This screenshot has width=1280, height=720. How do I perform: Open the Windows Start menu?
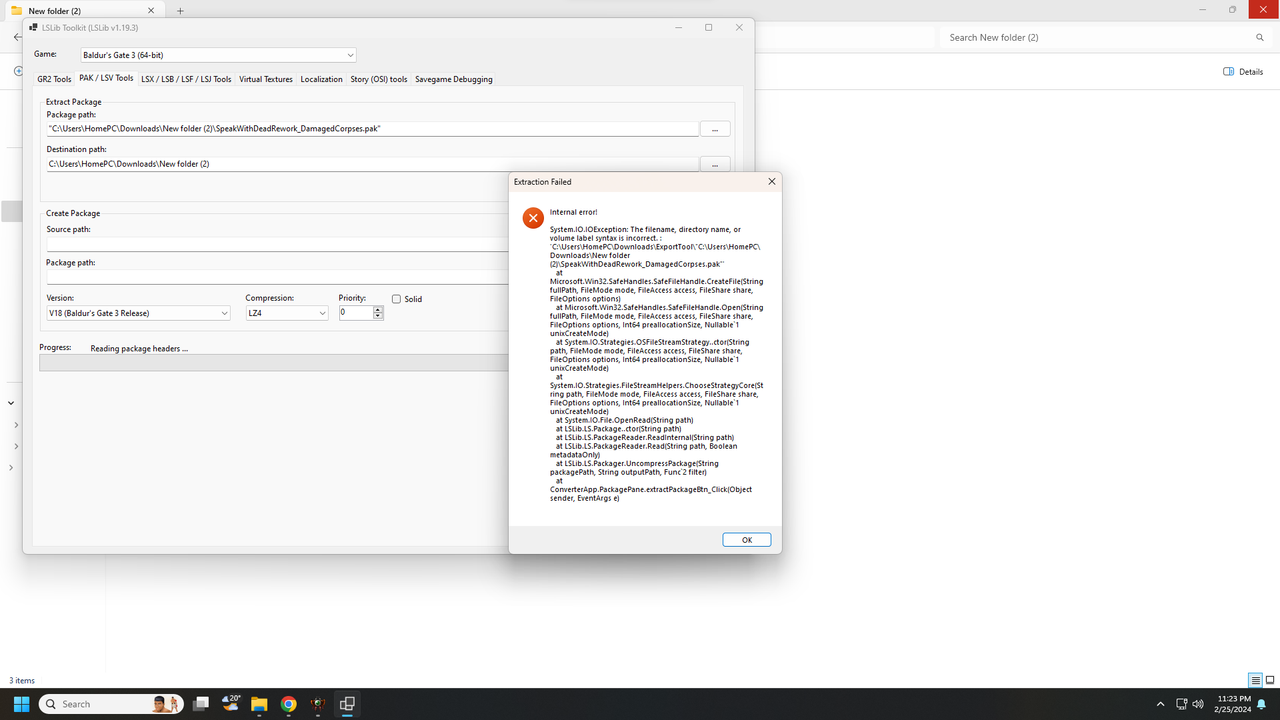click(x=21, y=704)
